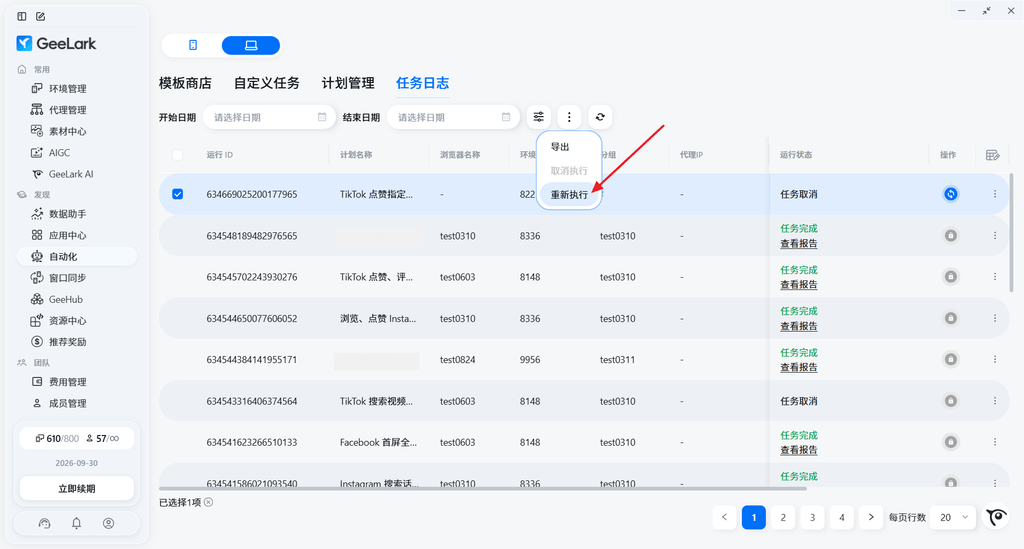Open 应用中心 in the sidebar
Screen dimensions: 1024x549
pos(67,235)
